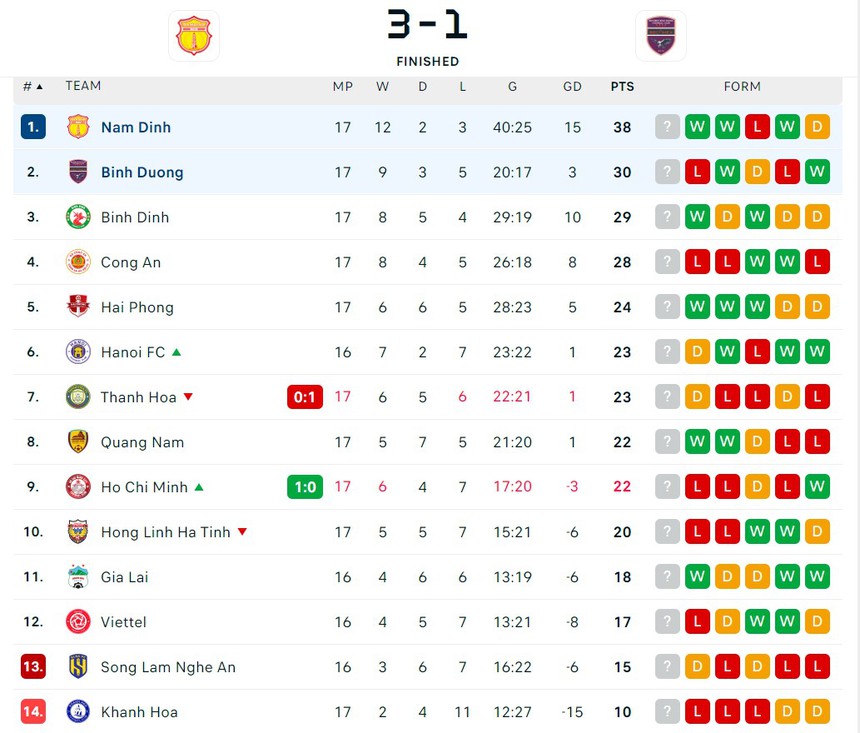
Task: Open the 0:1 live score for Thanh Hoa
Action: coord(304,397)
